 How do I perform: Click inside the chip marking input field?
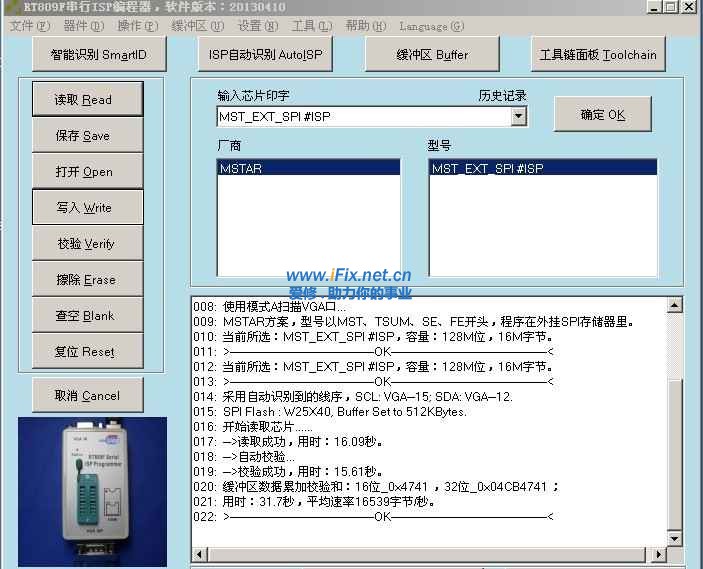pyautogui.click(x=360, y=117)
